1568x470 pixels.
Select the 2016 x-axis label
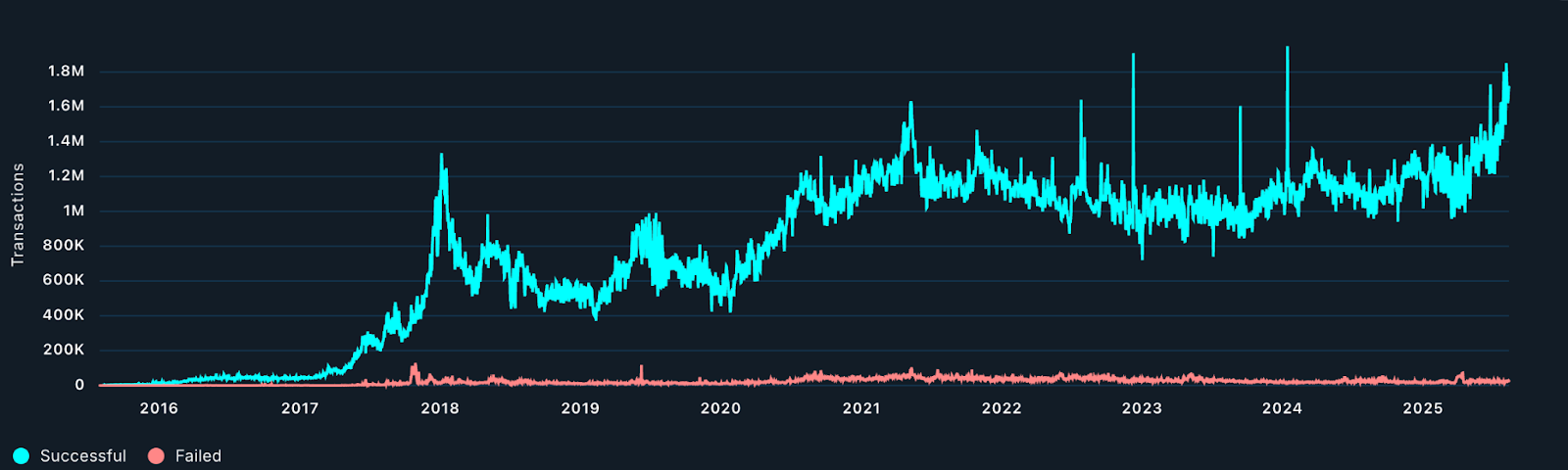click(159, 408)
